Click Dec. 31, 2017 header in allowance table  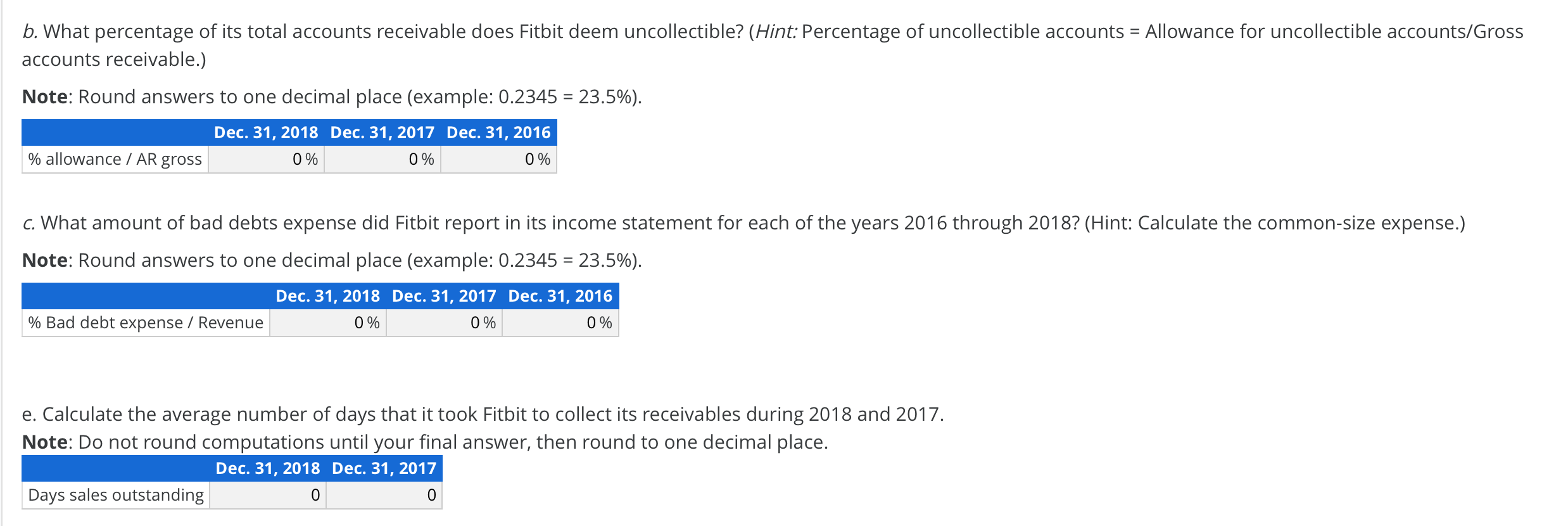[383, 132]
